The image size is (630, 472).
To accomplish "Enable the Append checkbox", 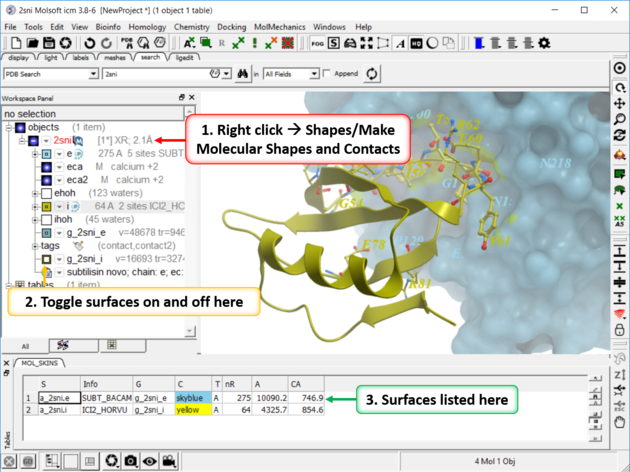I will pyautogui.click(x=327, y=74).
